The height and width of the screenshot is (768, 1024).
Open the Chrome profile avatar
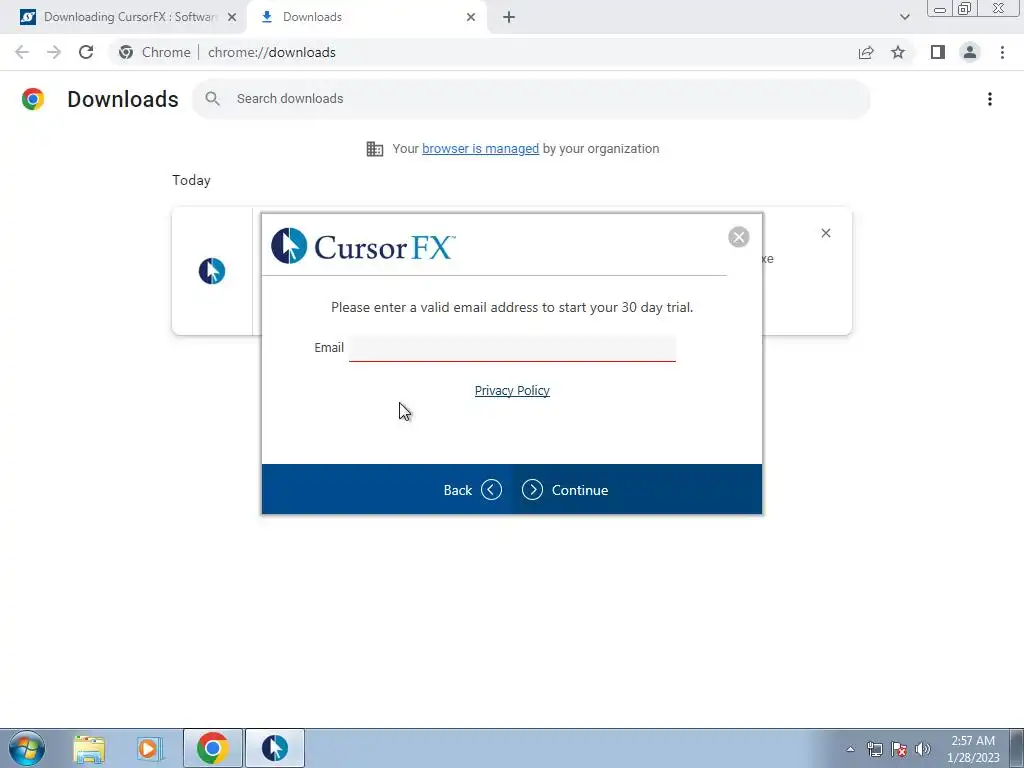coord(970,52)
